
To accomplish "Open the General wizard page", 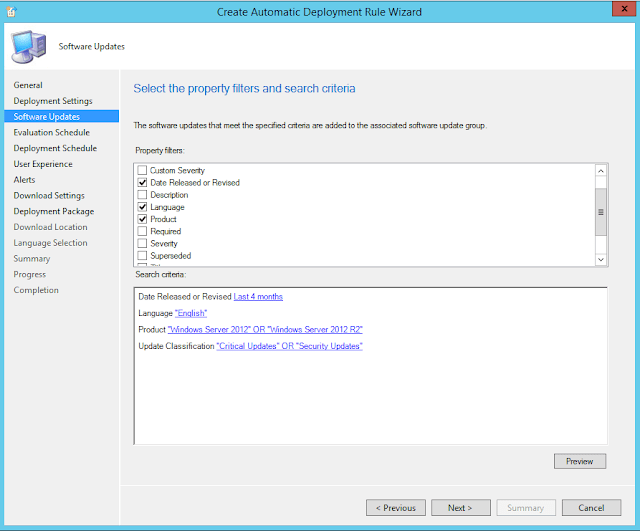I will tap(28, 85).
